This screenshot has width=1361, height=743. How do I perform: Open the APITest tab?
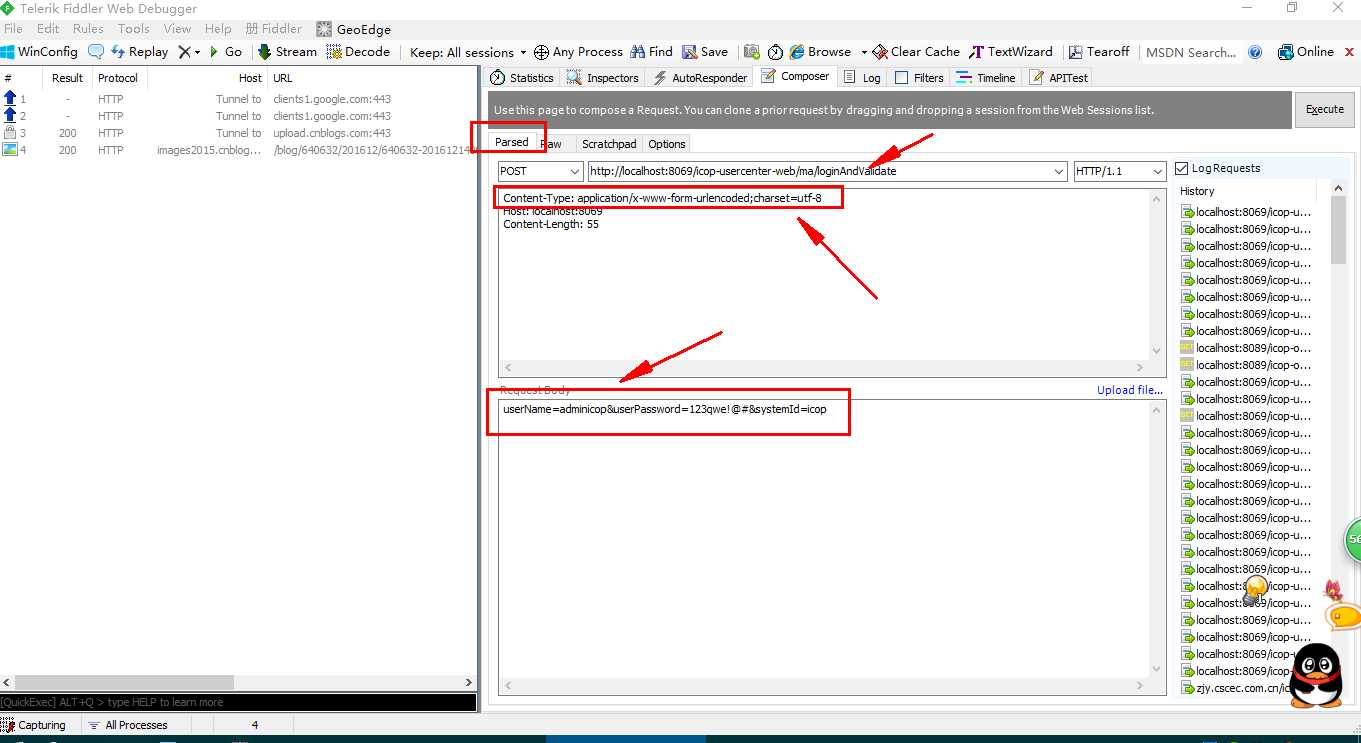click(1059, 77)
